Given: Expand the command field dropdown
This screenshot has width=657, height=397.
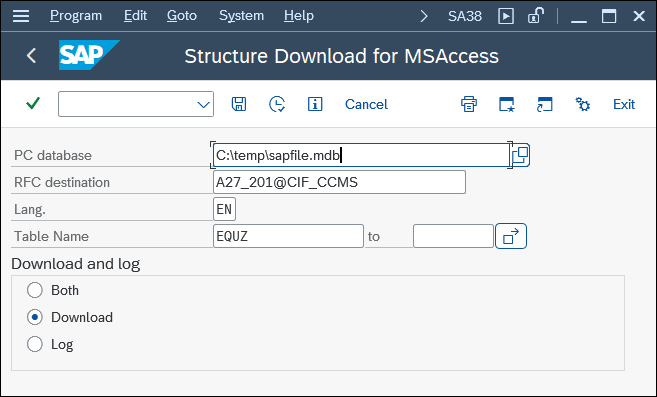Looking at the screenshot, I should (204, 104).
